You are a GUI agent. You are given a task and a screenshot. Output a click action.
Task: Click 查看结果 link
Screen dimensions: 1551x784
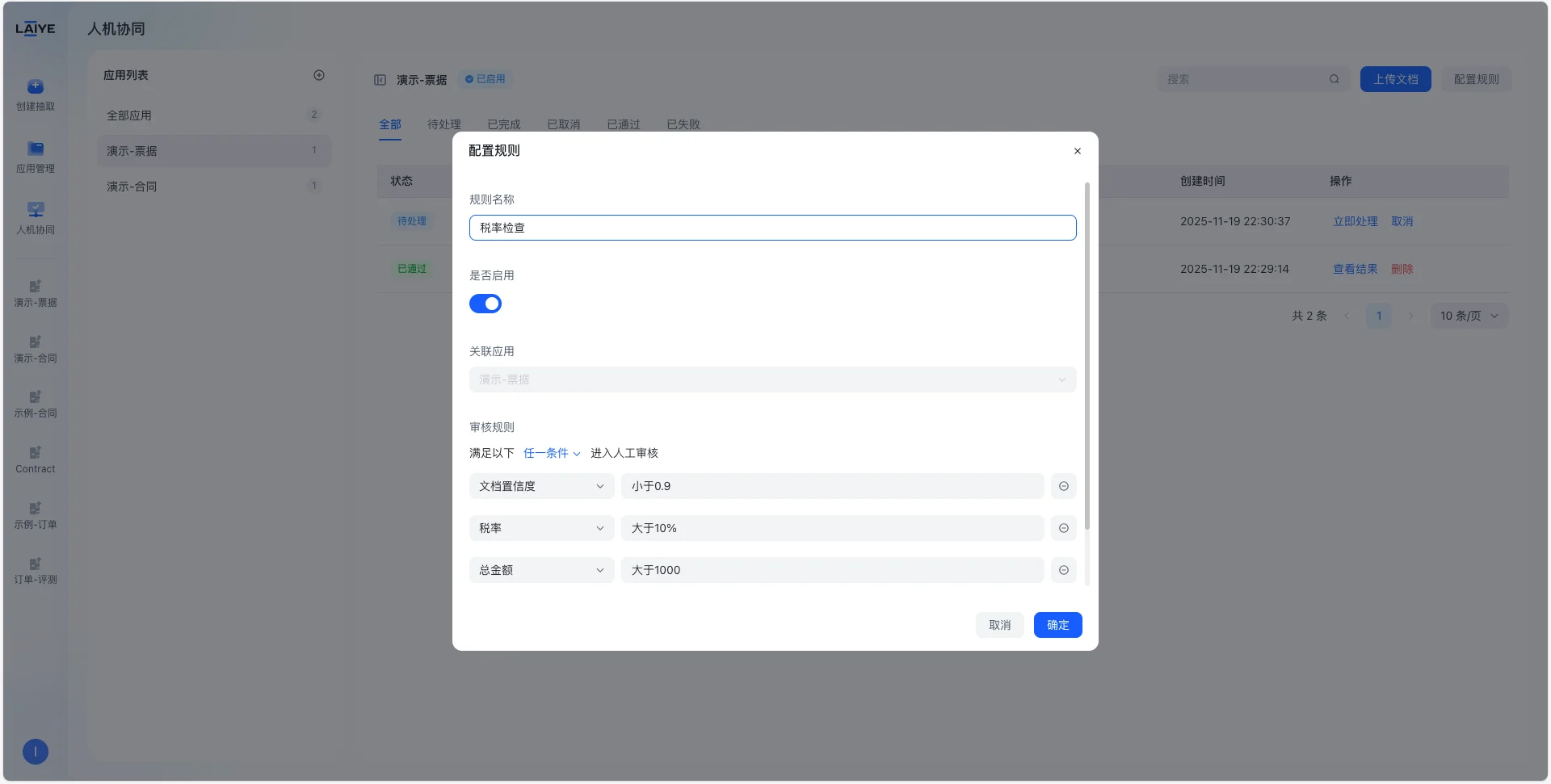[1356, 269]
